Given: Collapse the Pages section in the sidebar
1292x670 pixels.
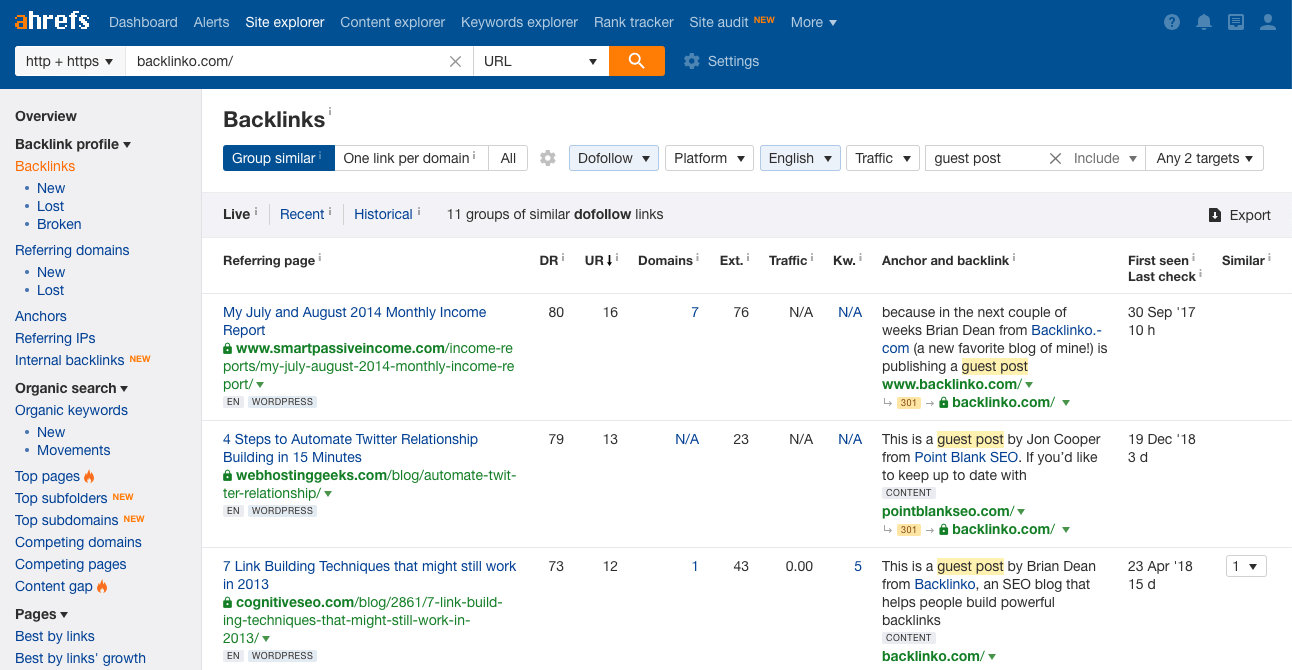Looking at the screenshot, I should tap(42, 614).
